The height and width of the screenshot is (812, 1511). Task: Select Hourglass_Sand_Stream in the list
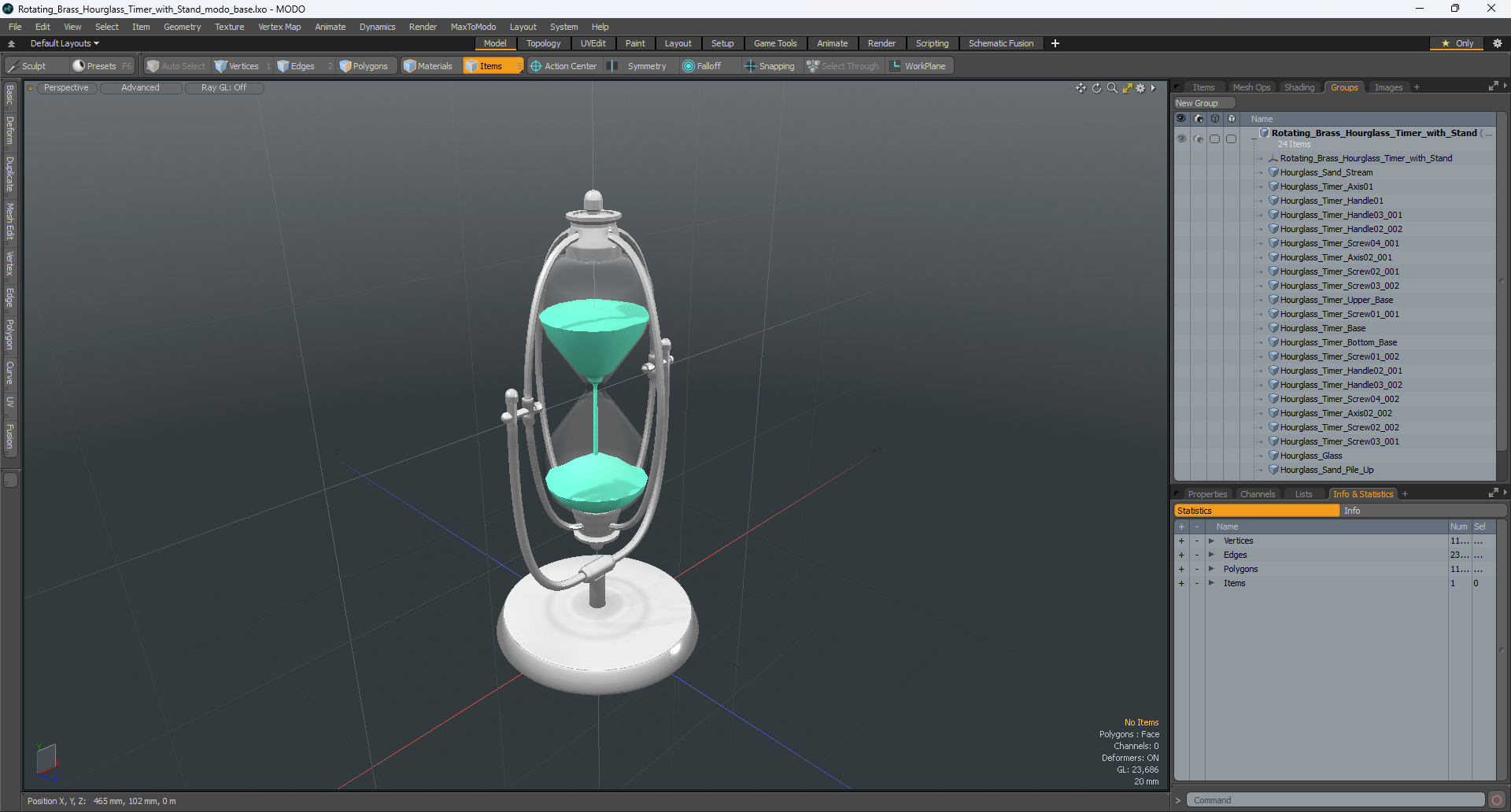pos(1326,172)
